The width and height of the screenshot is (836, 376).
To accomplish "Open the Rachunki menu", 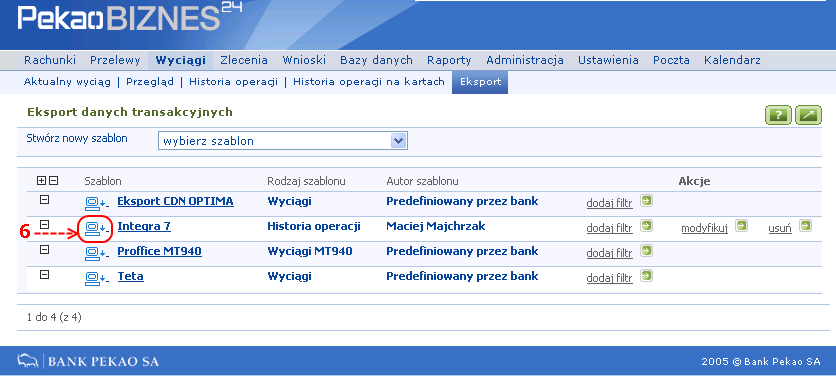I will (50, 60).
